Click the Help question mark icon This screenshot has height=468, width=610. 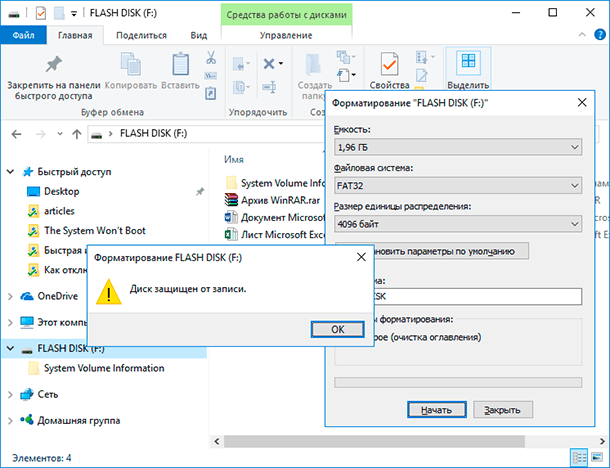600,35
